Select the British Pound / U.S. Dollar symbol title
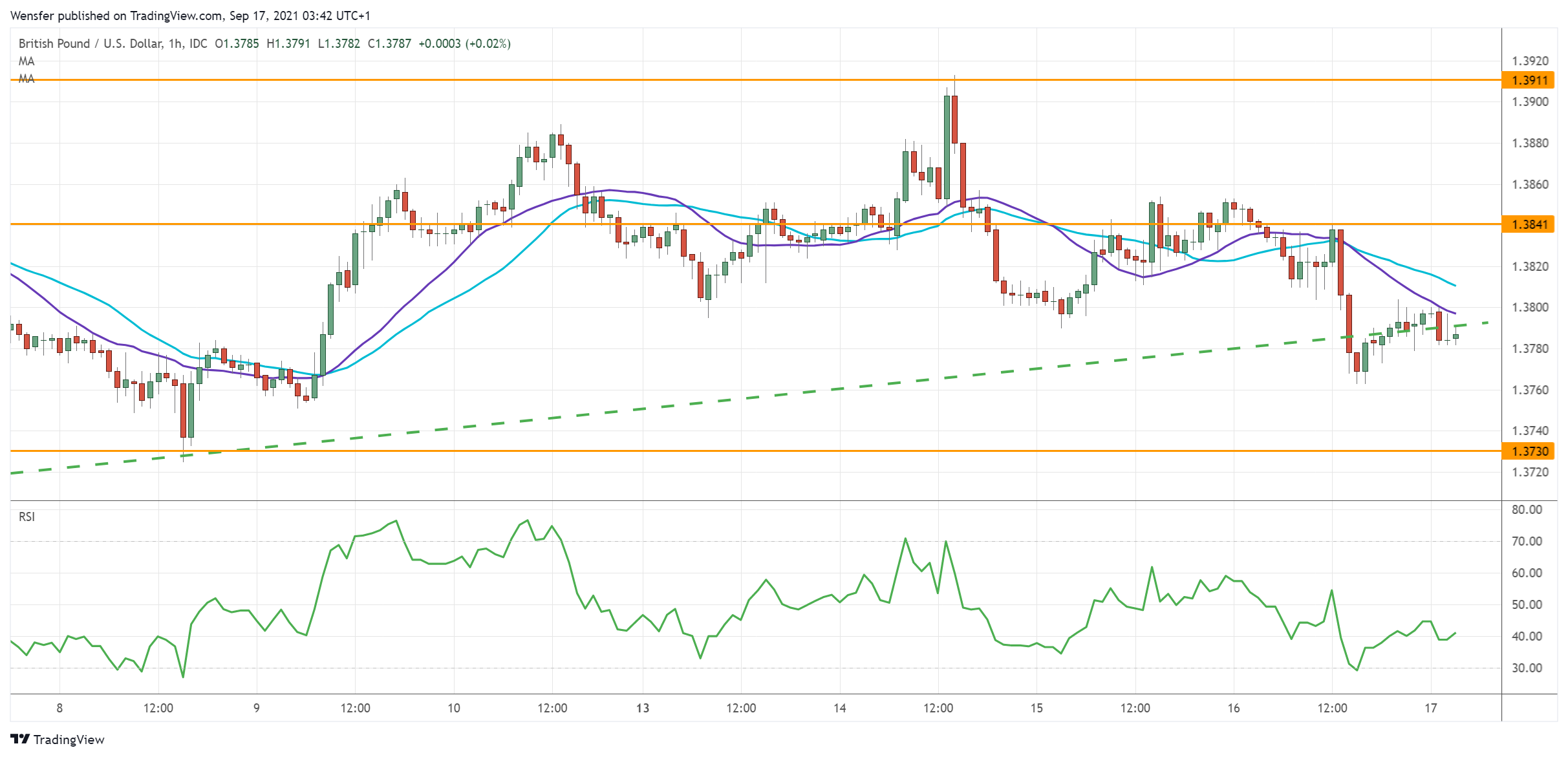The image size is (1568, 757). (91, 44)
